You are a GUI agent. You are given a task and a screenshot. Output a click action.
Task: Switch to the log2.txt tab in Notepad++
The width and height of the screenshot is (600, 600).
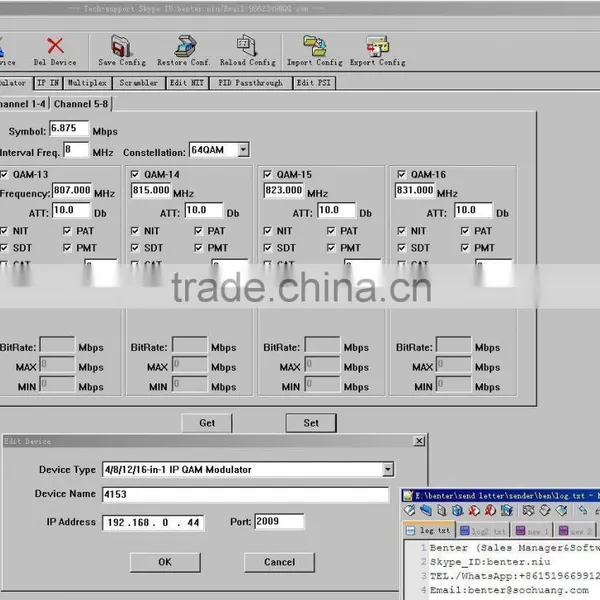click(483, 531)
